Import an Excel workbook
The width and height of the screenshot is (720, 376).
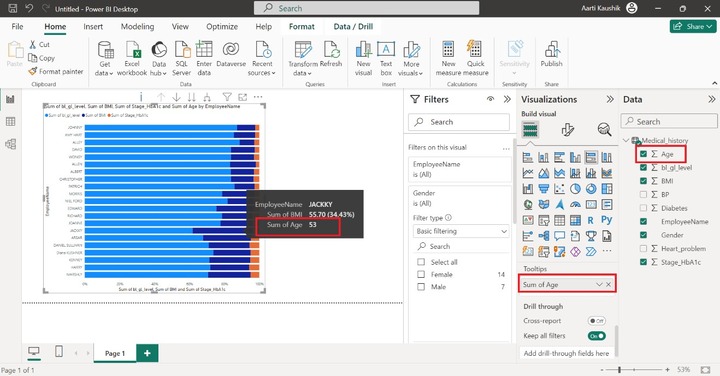[x=132, y=58]
